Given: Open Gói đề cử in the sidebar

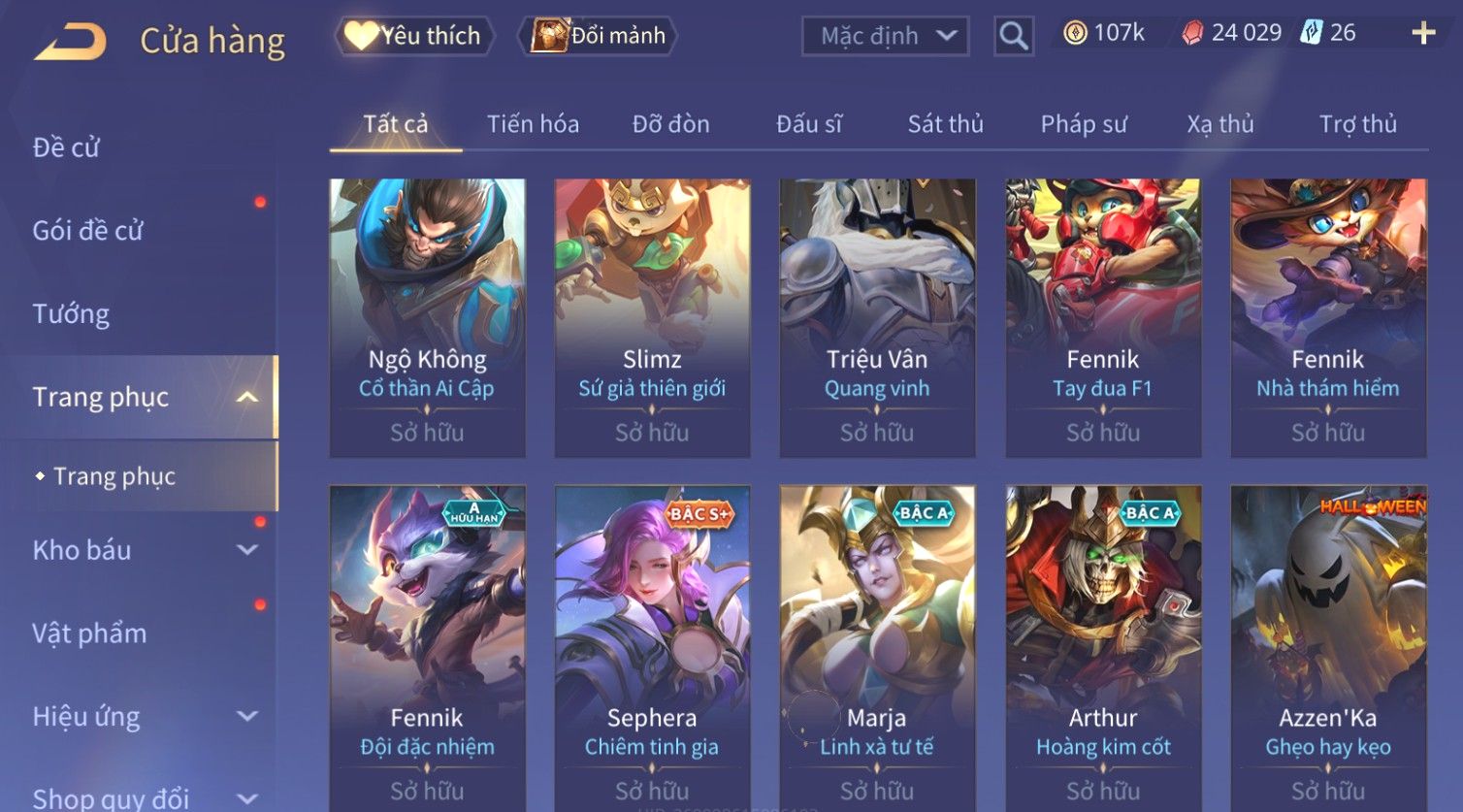Looking at the screenshot, I should tap(87, 231).
